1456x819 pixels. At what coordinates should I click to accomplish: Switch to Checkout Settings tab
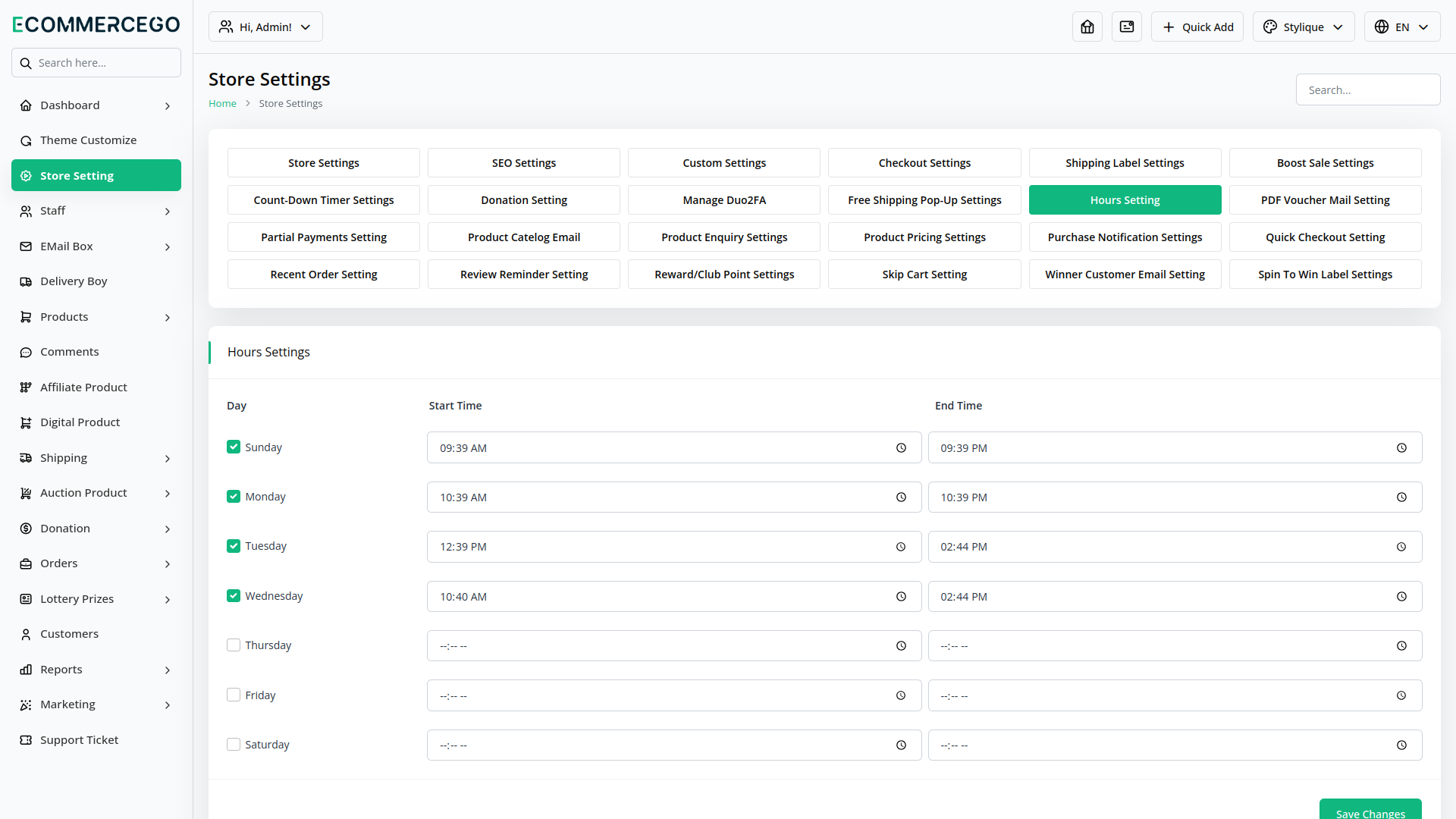coord(924,163)
